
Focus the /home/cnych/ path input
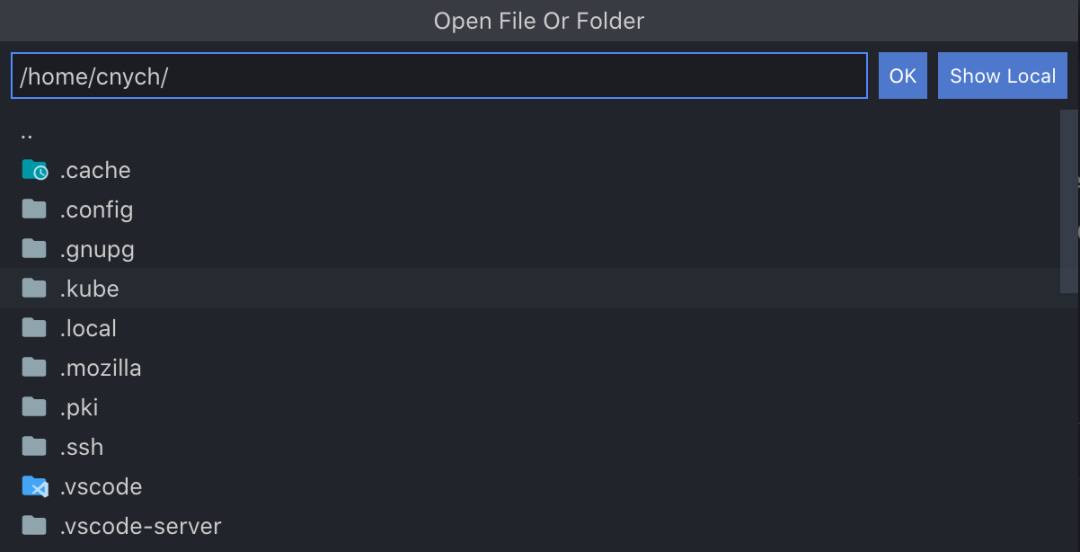tap(439, 76)
